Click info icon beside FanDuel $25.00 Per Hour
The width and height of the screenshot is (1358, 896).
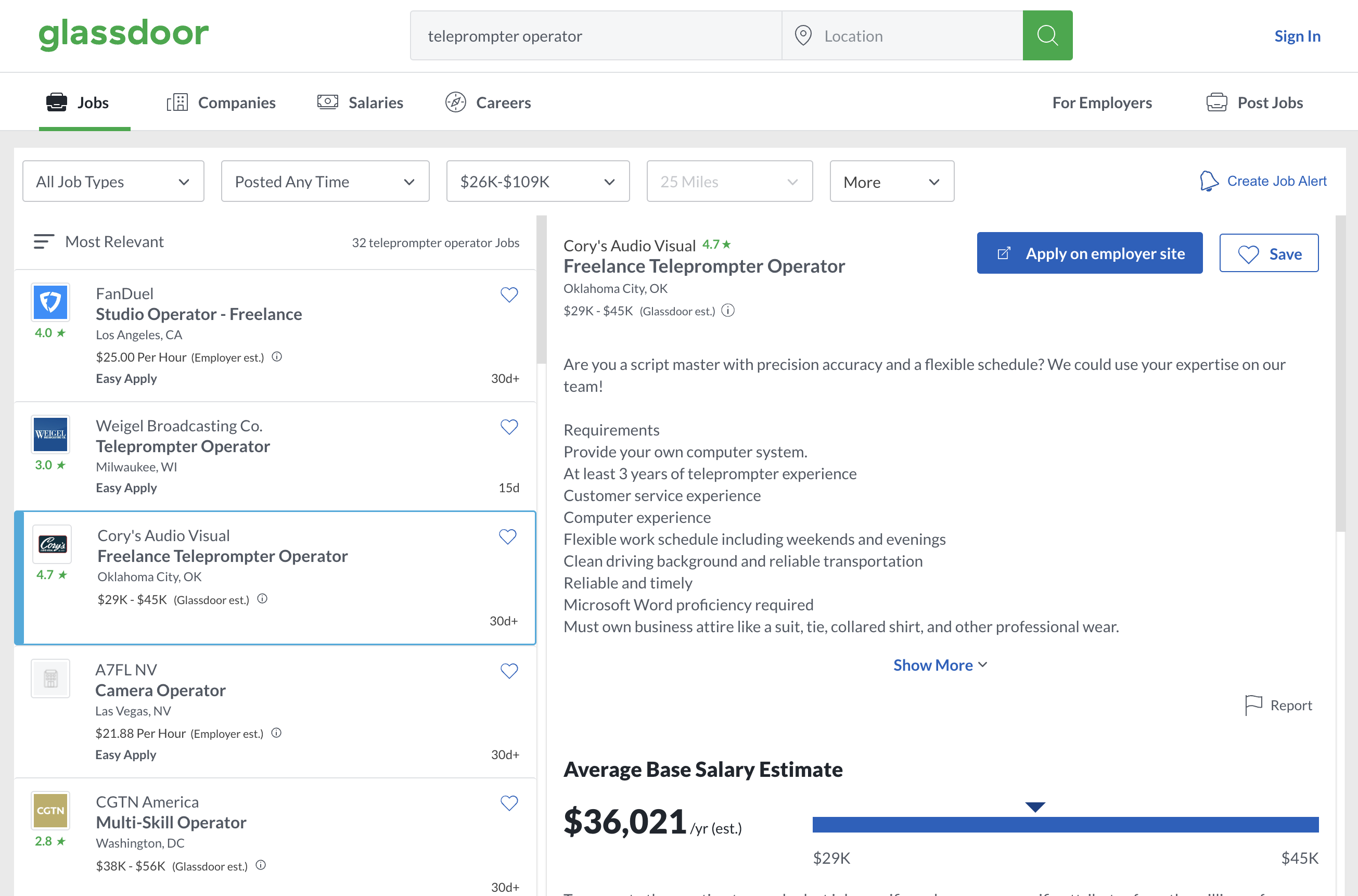coord(277,356)
